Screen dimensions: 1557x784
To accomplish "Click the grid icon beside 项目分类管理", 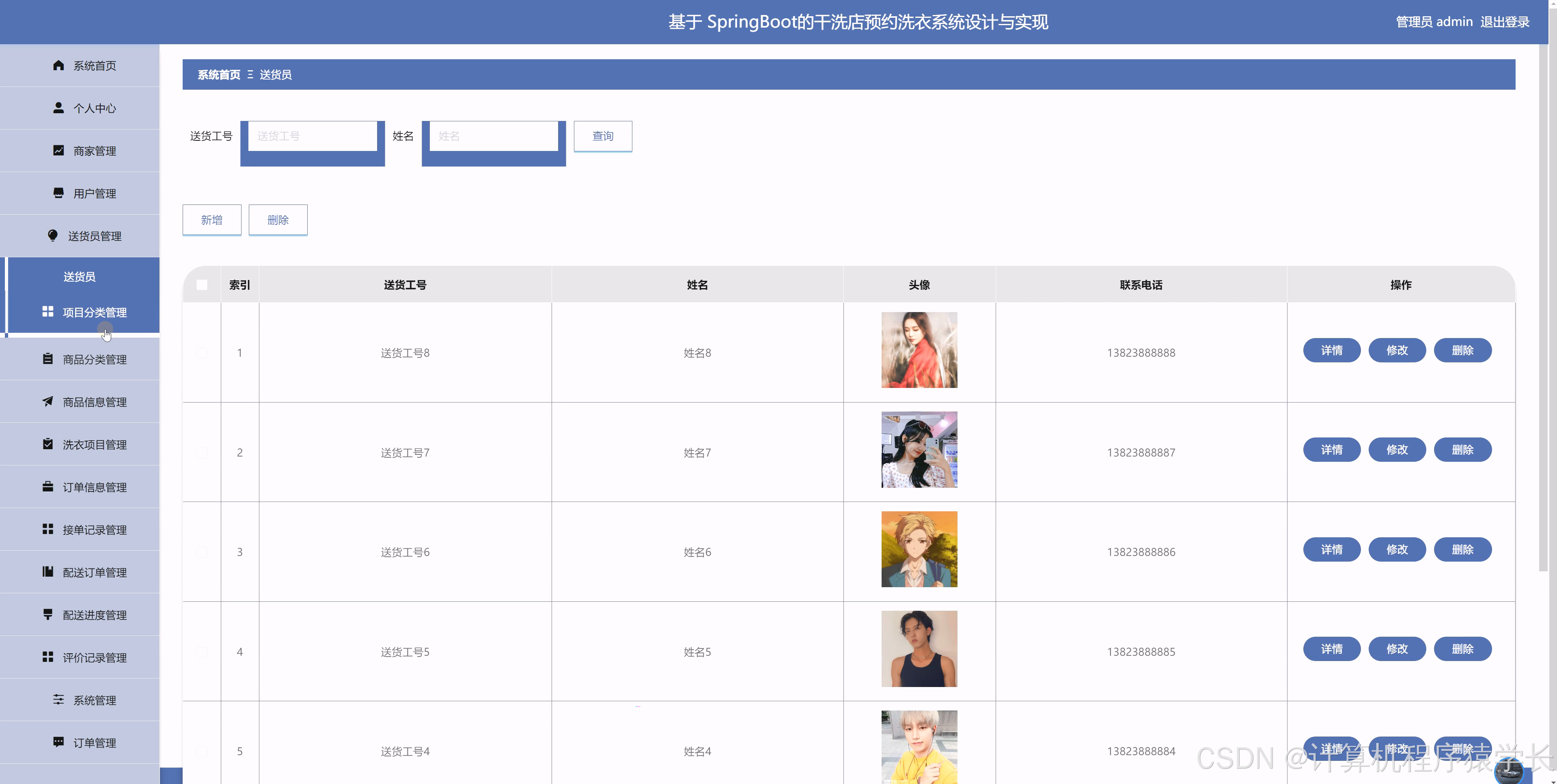I will coord(48,312).
